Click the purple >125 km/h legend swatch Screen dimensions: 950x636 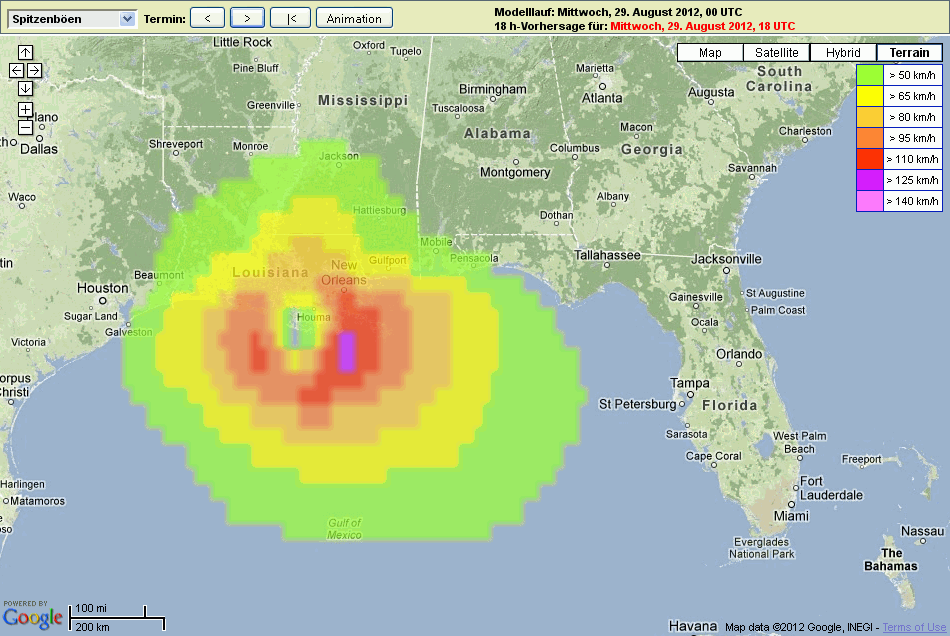click(x=870, y=180)
